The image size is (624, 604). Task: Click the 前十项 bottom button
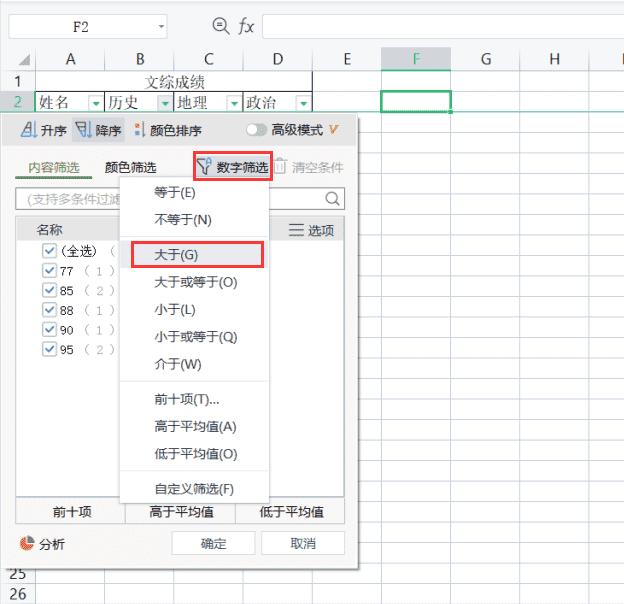tap(70, 511)
